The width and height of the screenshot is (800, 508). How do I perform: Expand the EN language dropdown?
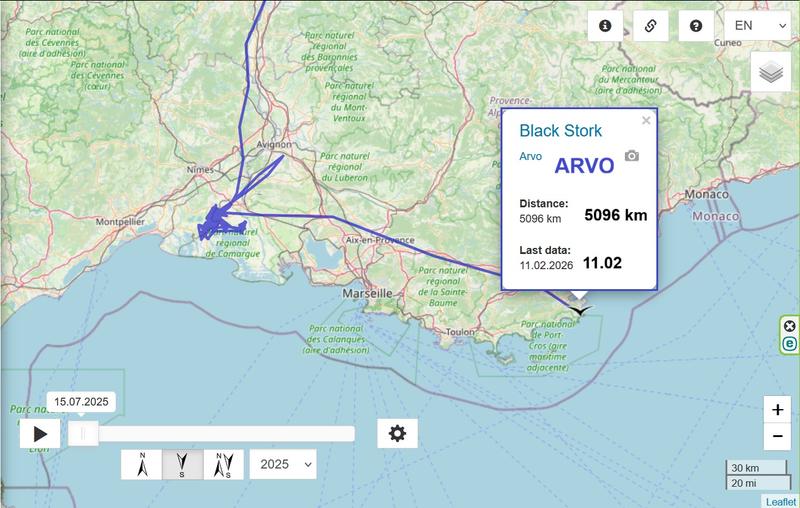click(x=757, y=26)
